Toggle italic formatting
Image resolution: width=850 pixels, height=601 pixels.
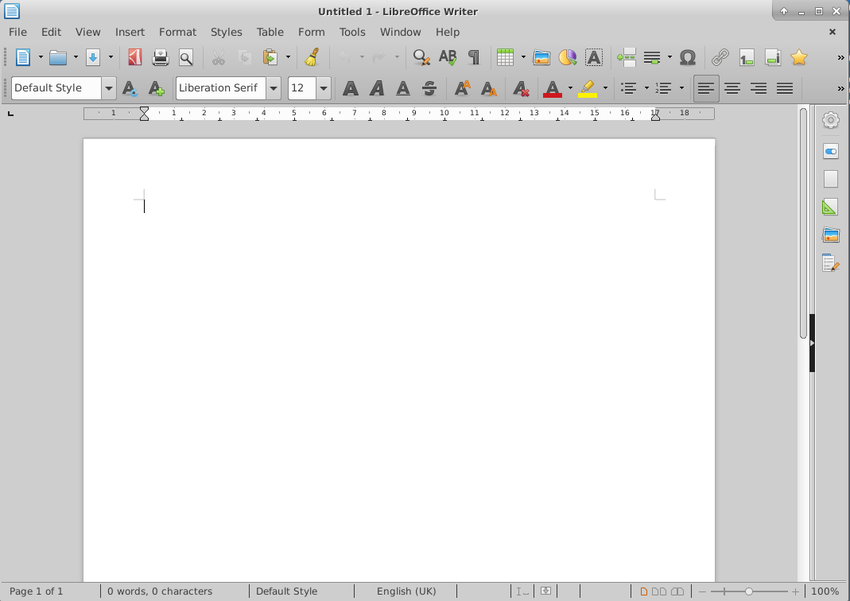tap(377, 88)
